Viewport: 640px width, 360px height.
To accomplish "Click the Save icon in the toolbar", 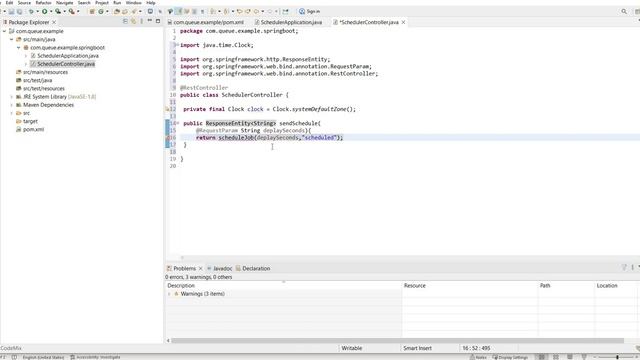I will click(11, 11).
